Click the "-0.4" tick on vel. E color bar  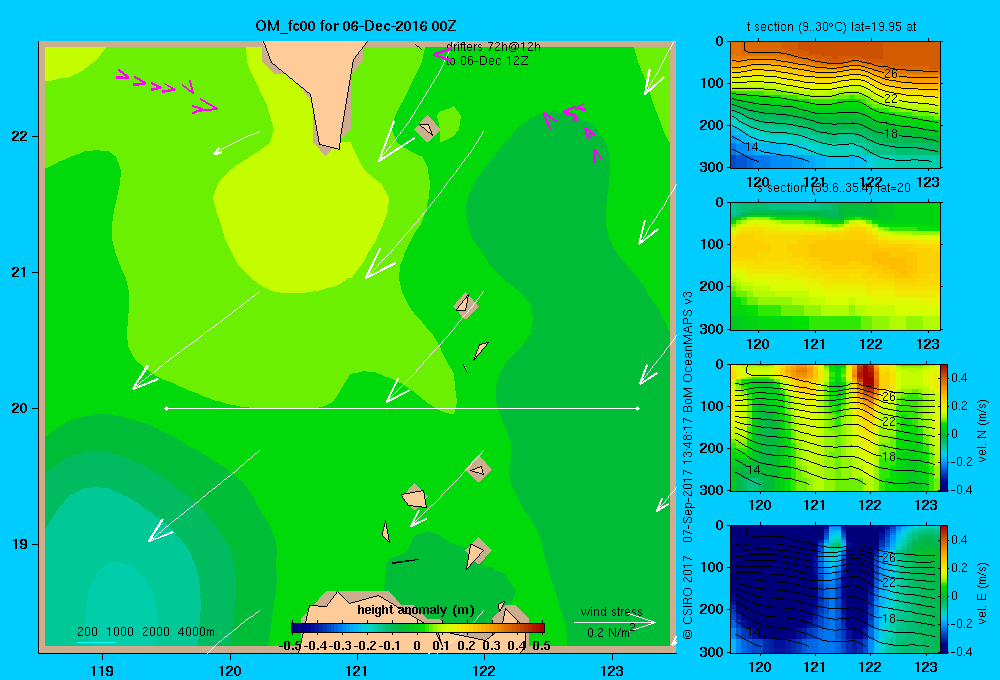pos(961,651)
